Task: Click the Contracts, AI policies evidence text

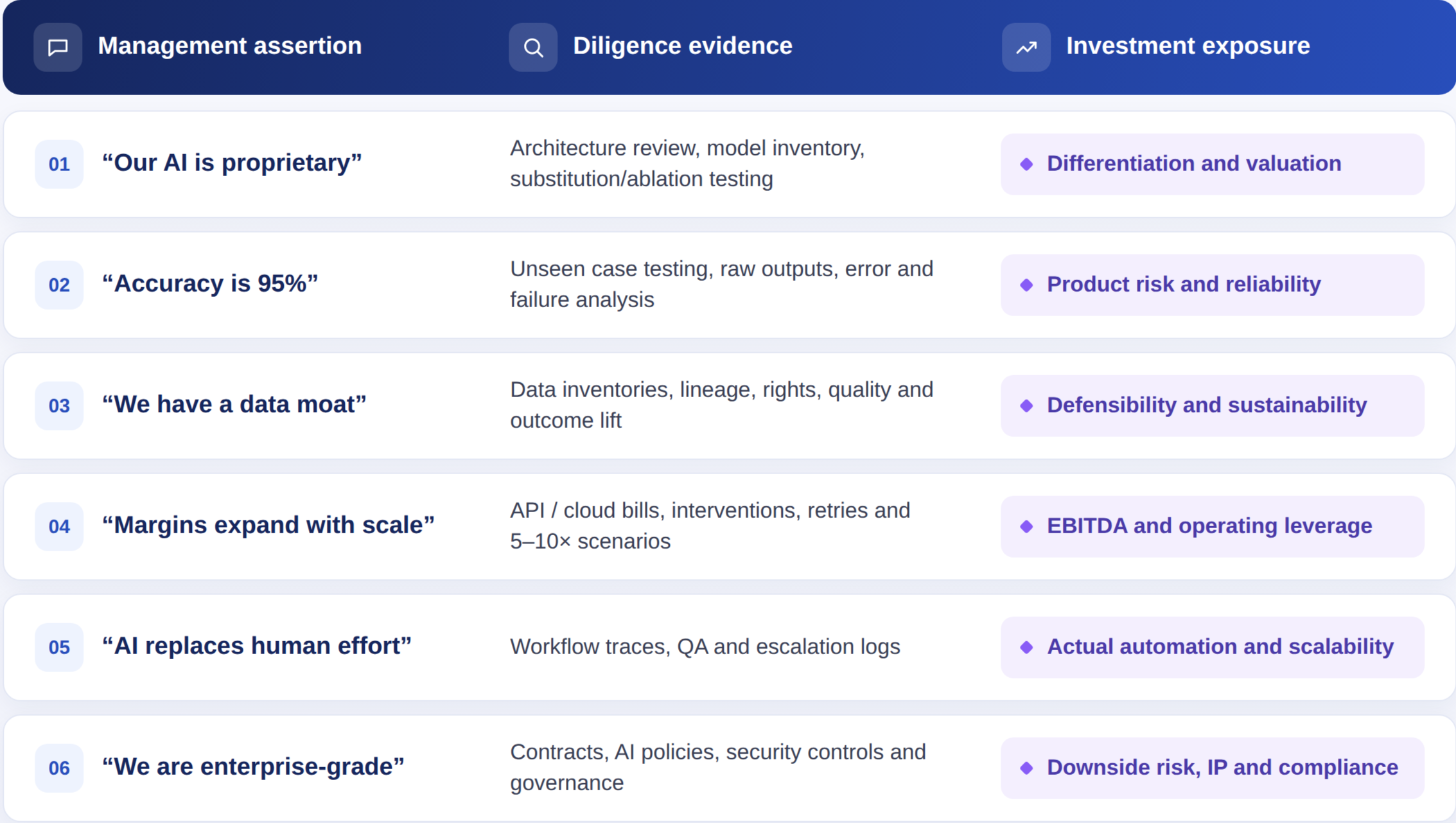Action: [x=718, y=767]
